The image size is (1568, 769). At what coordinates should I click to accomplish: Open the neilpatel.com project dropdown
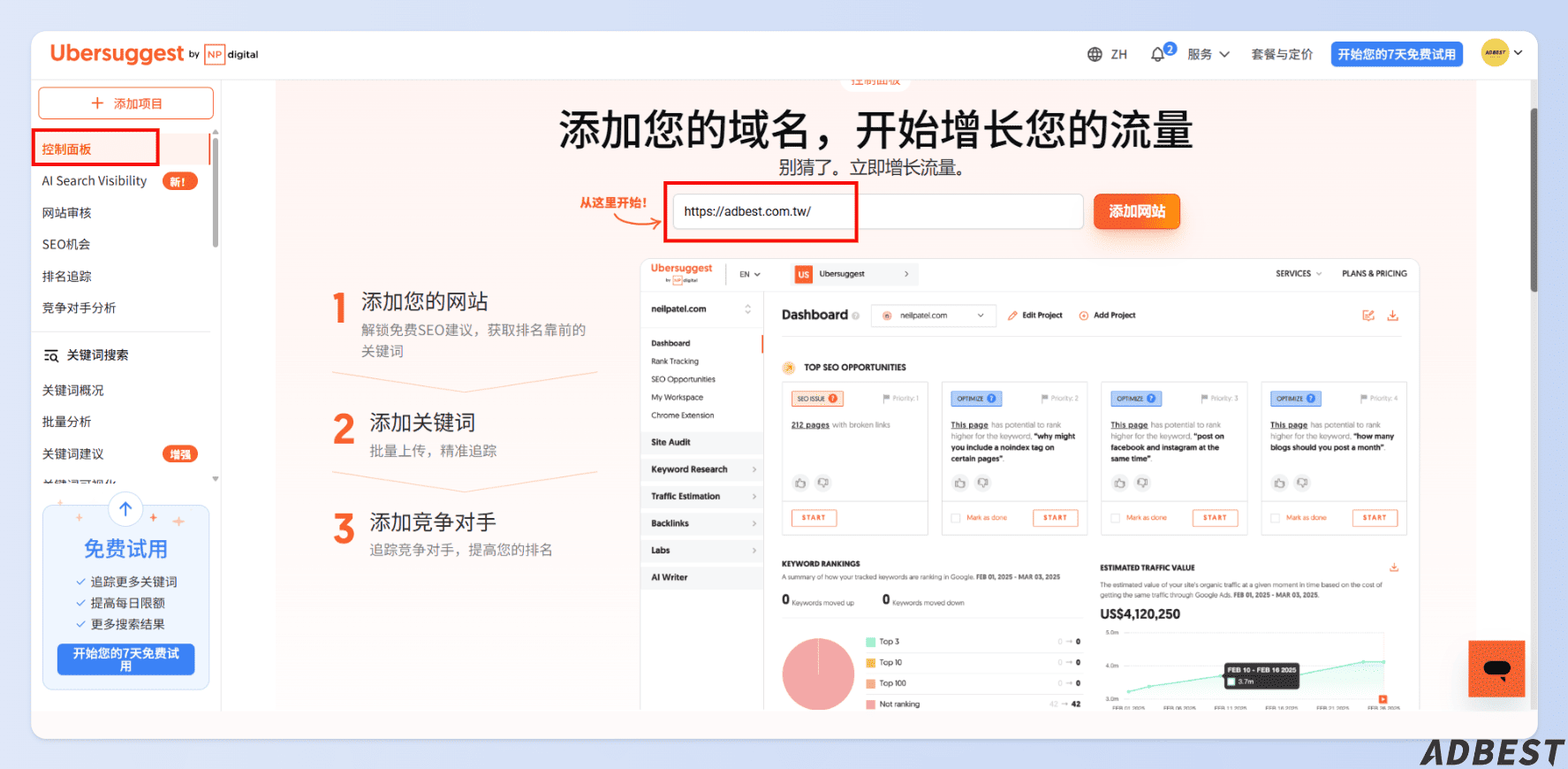coord(934,316)
